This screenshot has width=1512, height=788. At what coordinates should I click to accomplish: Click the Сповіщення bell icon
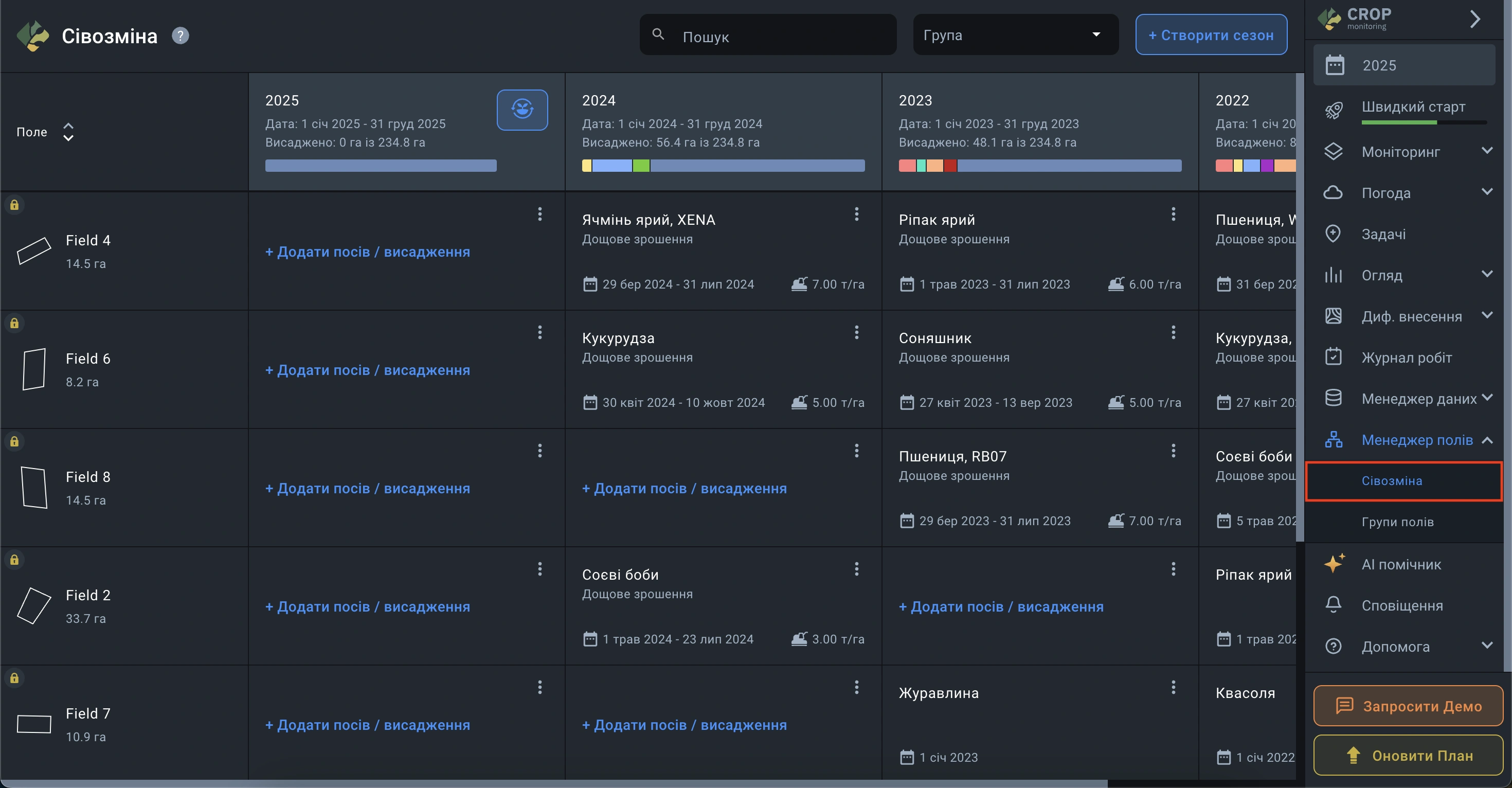(1333, 605)
